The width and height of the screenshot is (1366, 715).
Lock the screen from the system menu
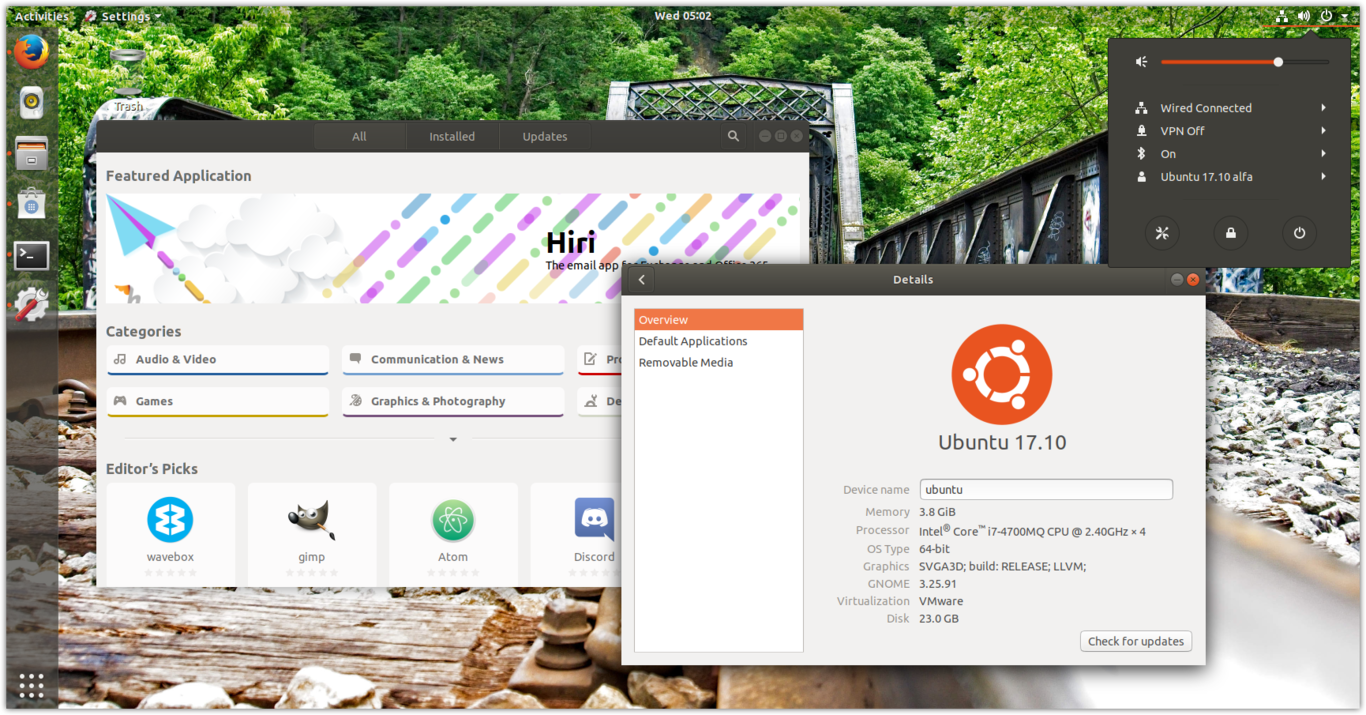[1230, 233]
